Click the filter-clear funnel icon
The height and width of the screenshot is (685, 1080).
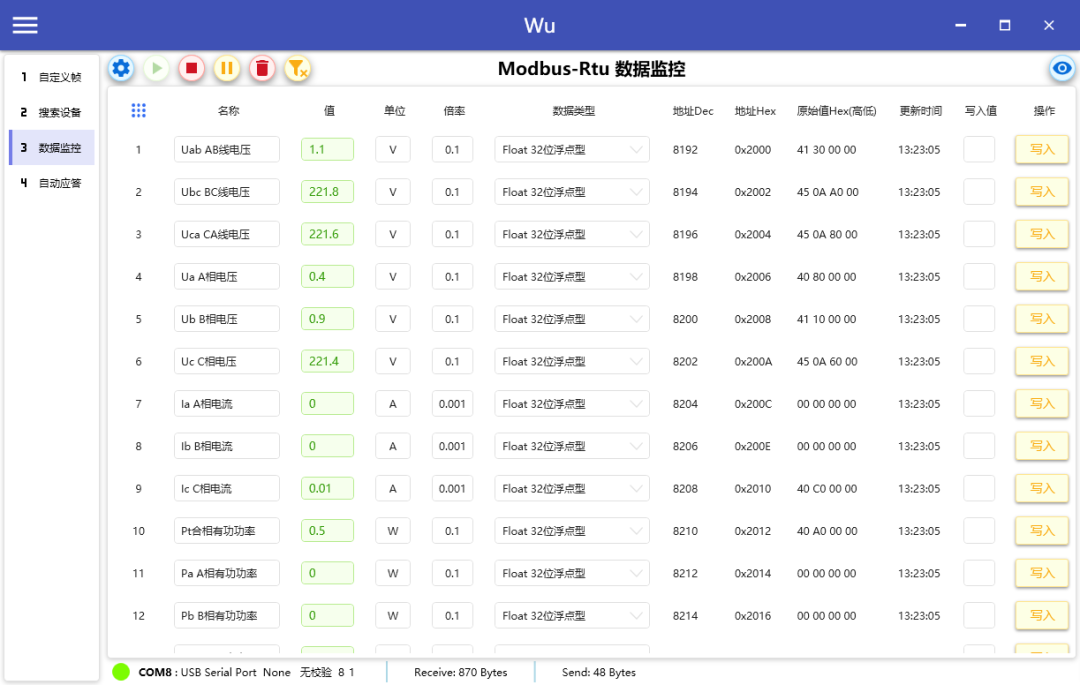(x=296, y=68)
